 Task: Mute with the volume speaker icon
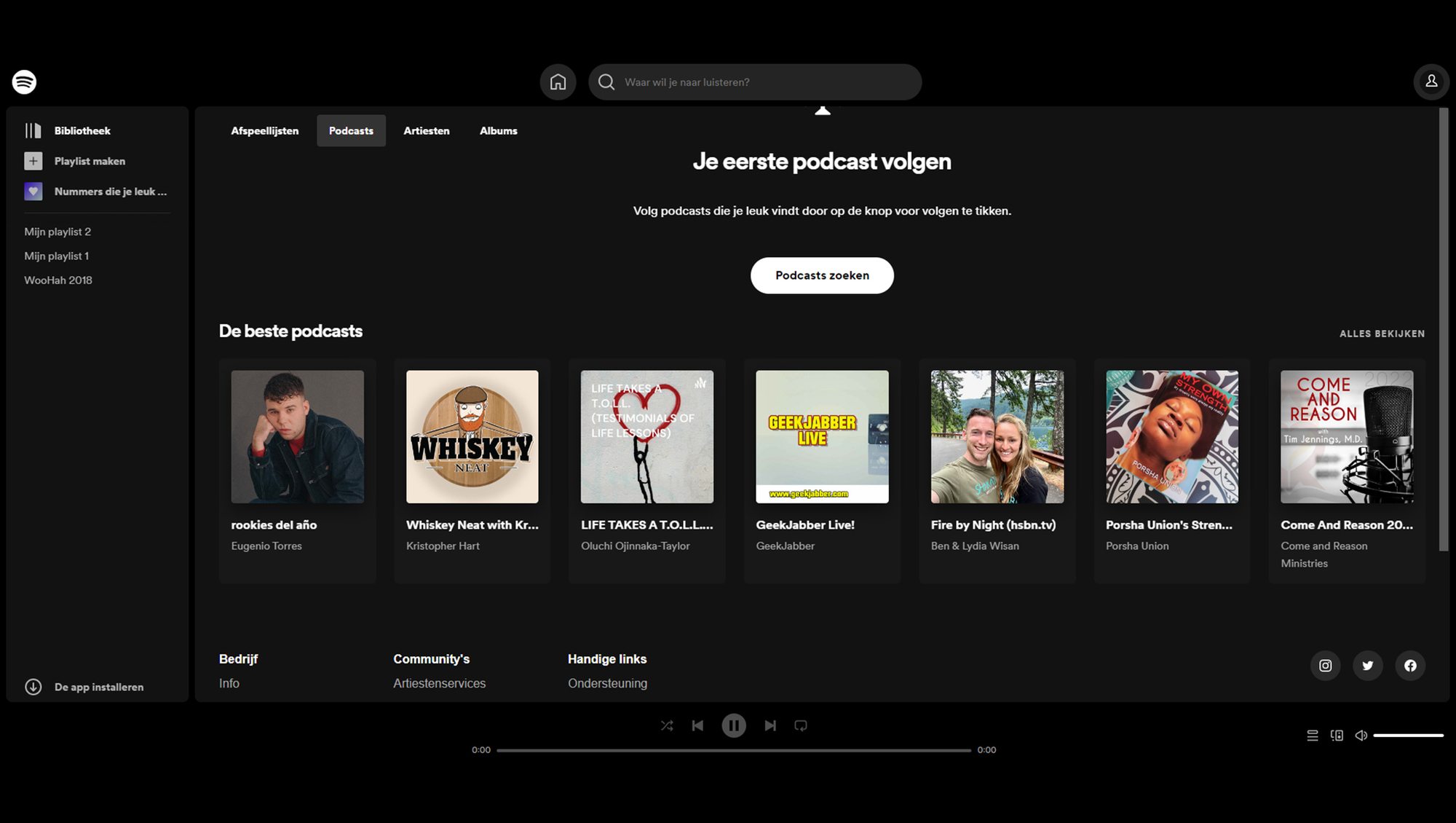pyautogui.click(x=1361, y=736)
